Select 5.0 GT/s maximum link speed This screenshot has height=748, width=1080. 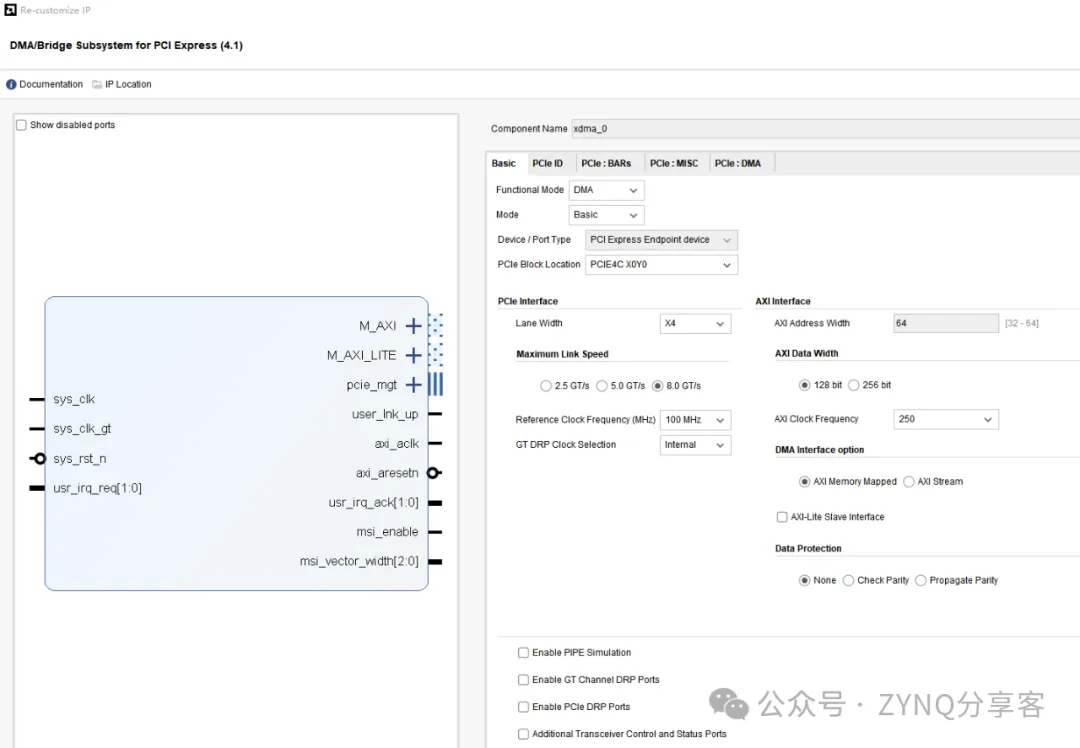[602, 386]
